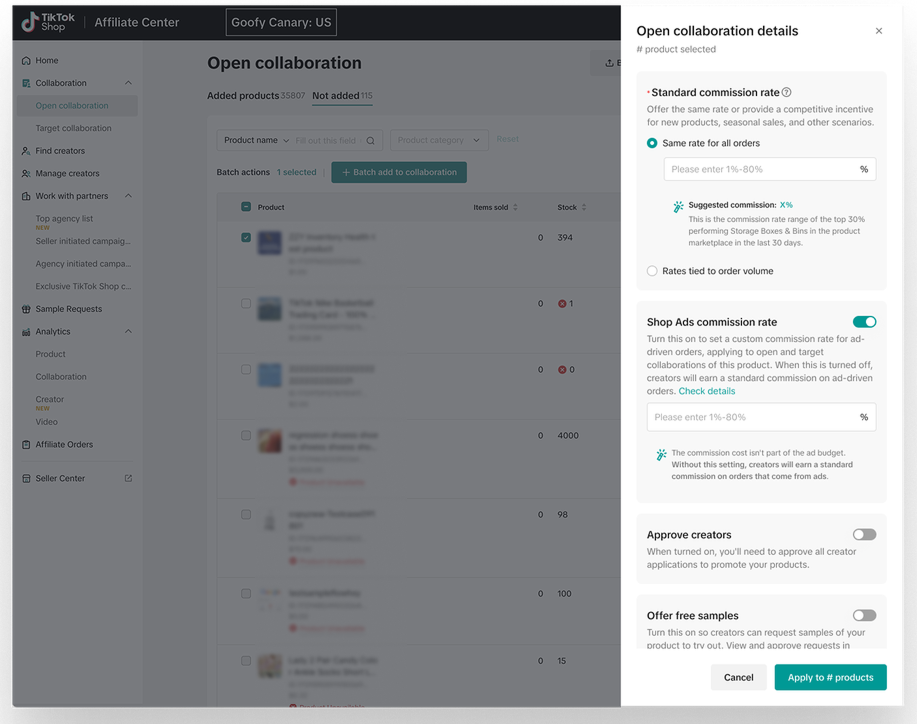This screenshot has width=917, height=724.
Task: Switch to the Added products tab
Action: point(243,96)
